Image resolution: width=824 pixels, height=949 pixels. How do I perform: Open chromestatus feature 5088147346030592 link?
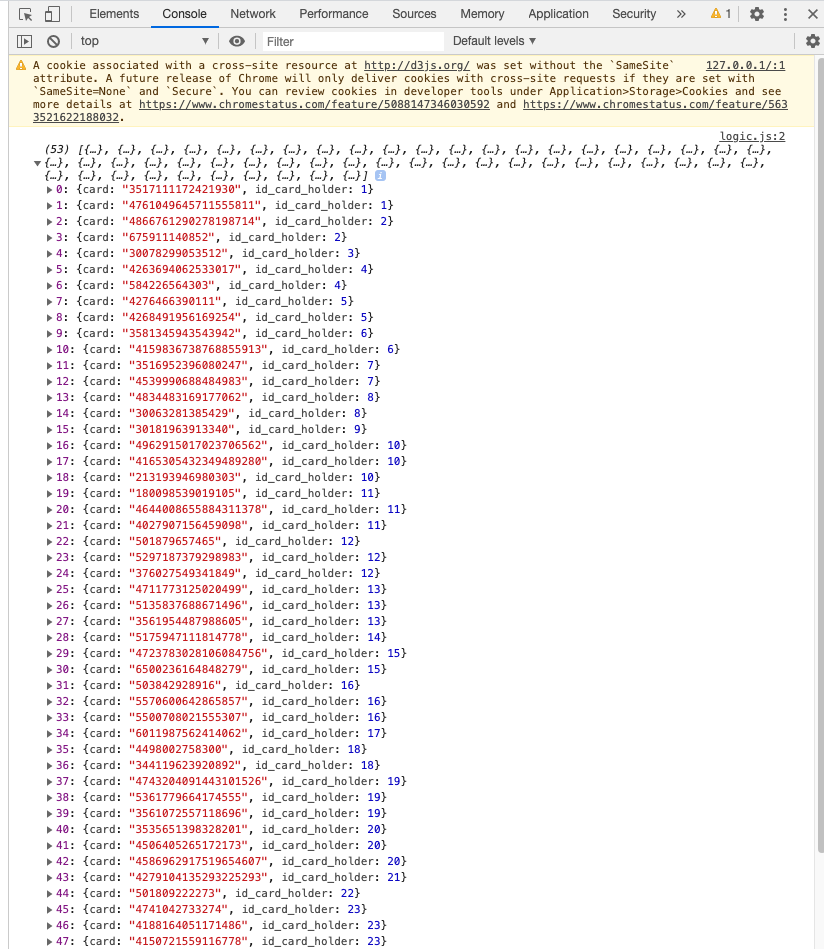coord(314,104)
